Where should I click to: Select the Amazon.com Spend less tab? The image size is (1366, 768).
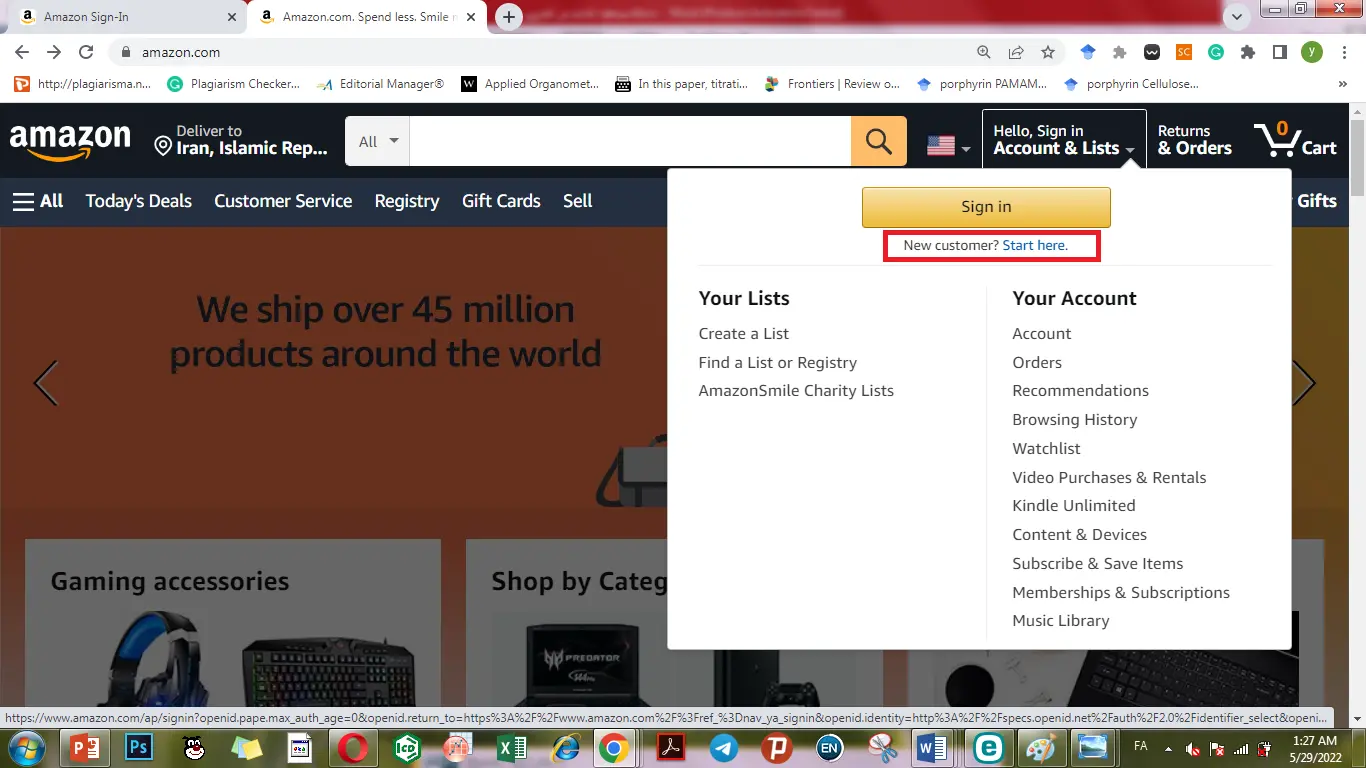coord(369,17)
